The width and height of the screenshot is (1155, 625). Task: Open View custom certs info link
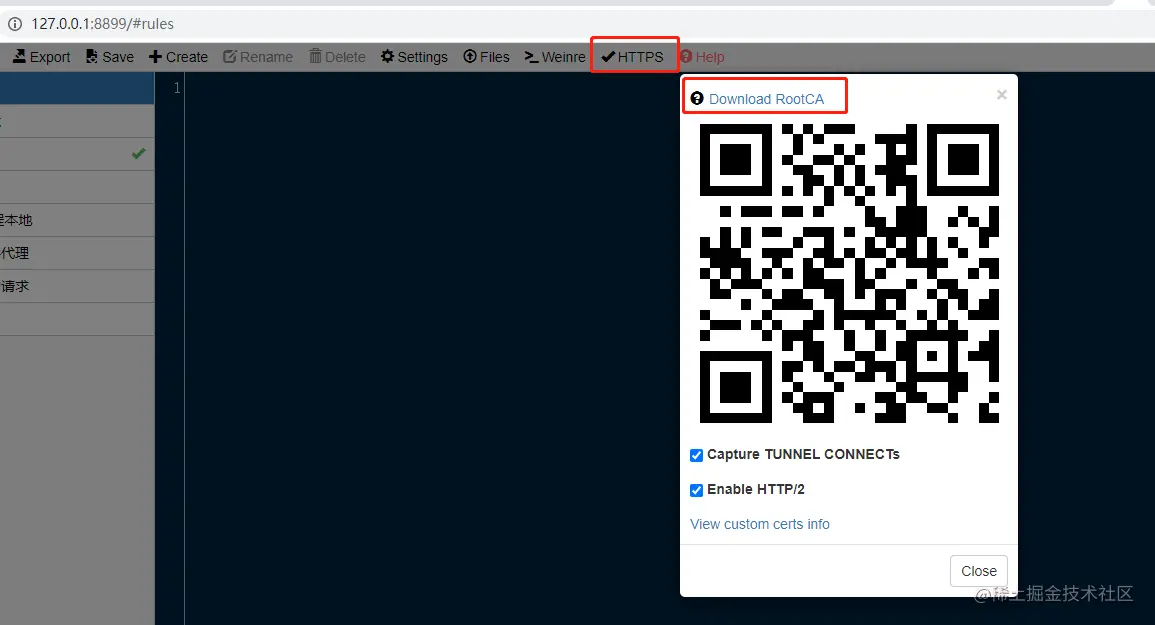(759, 524)
